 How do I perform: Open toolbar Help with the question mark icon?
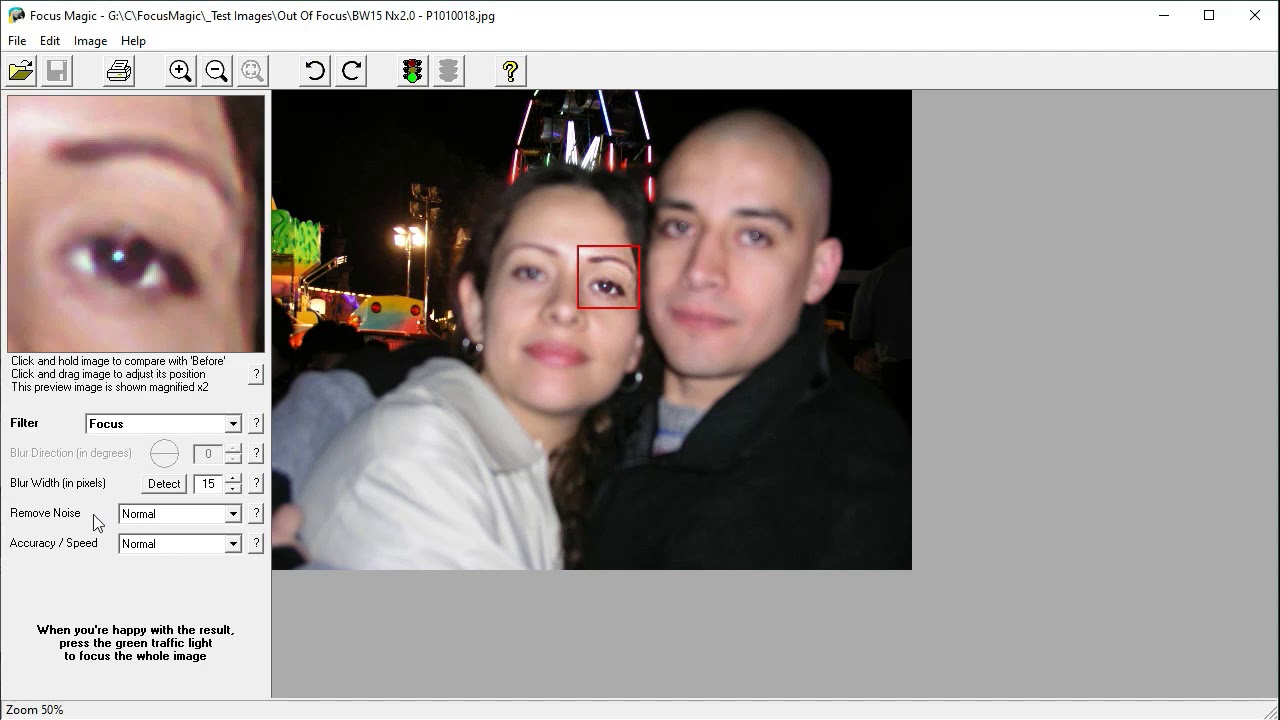point(510,70)
